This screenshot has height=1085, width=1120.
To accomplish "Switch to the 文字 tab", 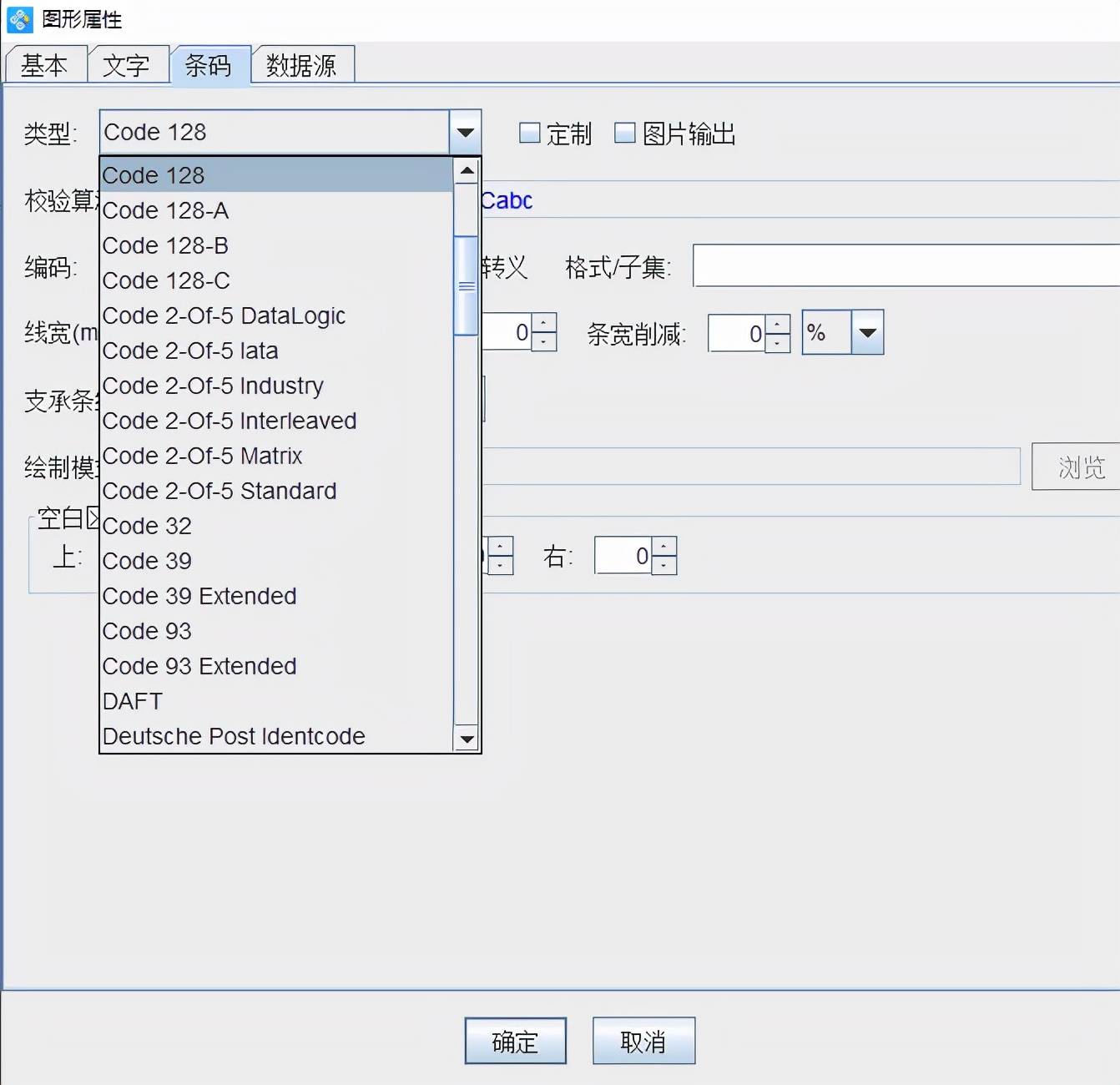I will [126, 65].
